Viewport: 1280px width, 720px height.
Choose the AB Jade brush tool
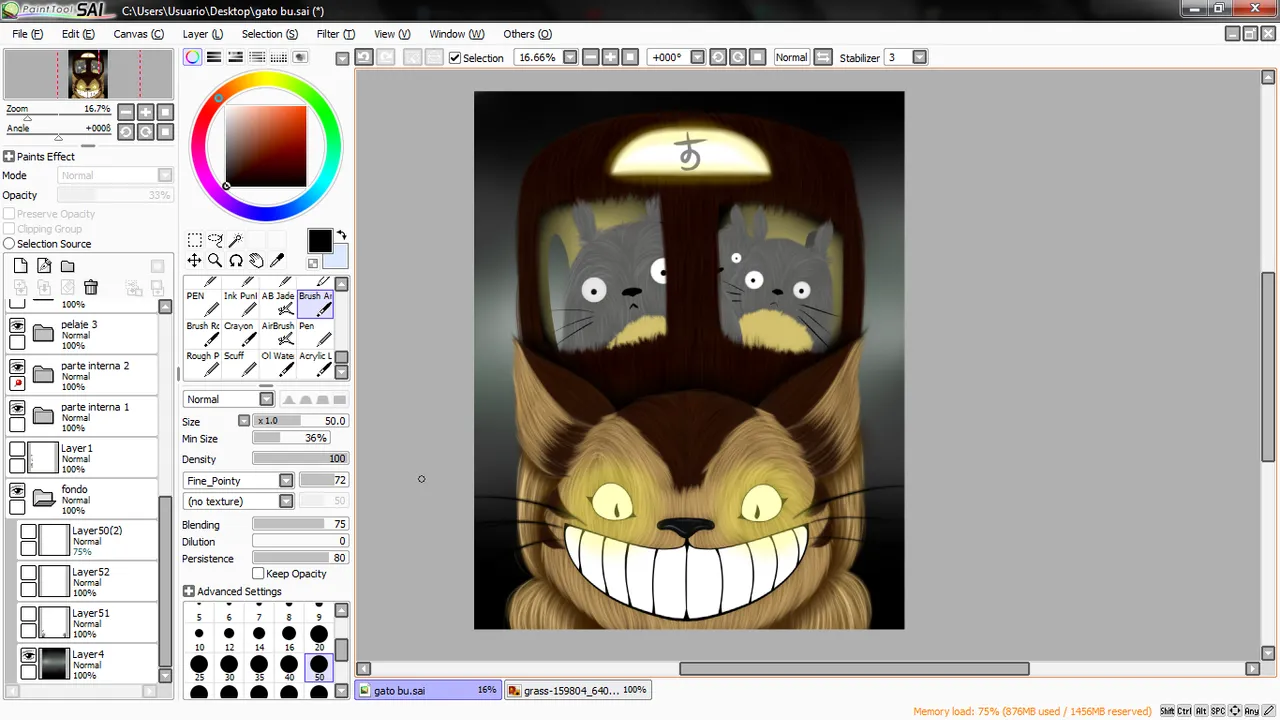coord(277,304)
